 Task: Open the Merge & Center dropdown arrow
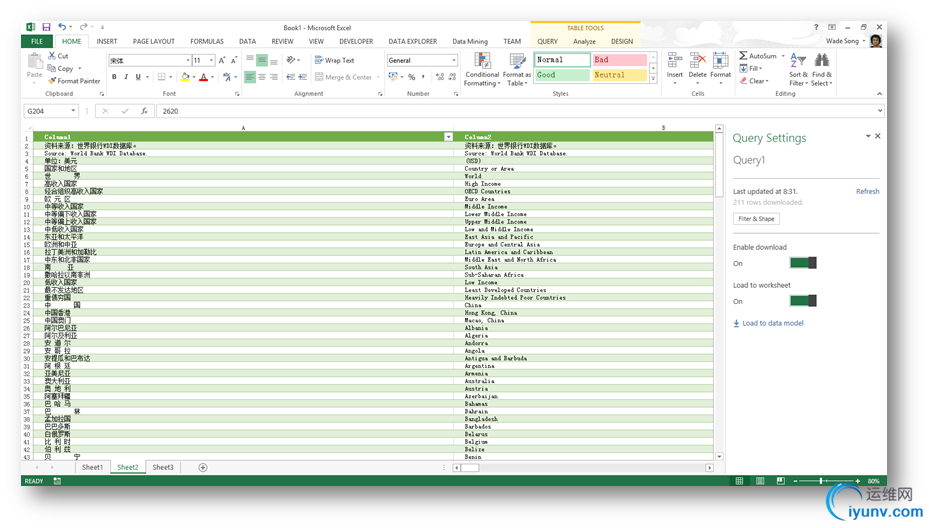point(378,77)
